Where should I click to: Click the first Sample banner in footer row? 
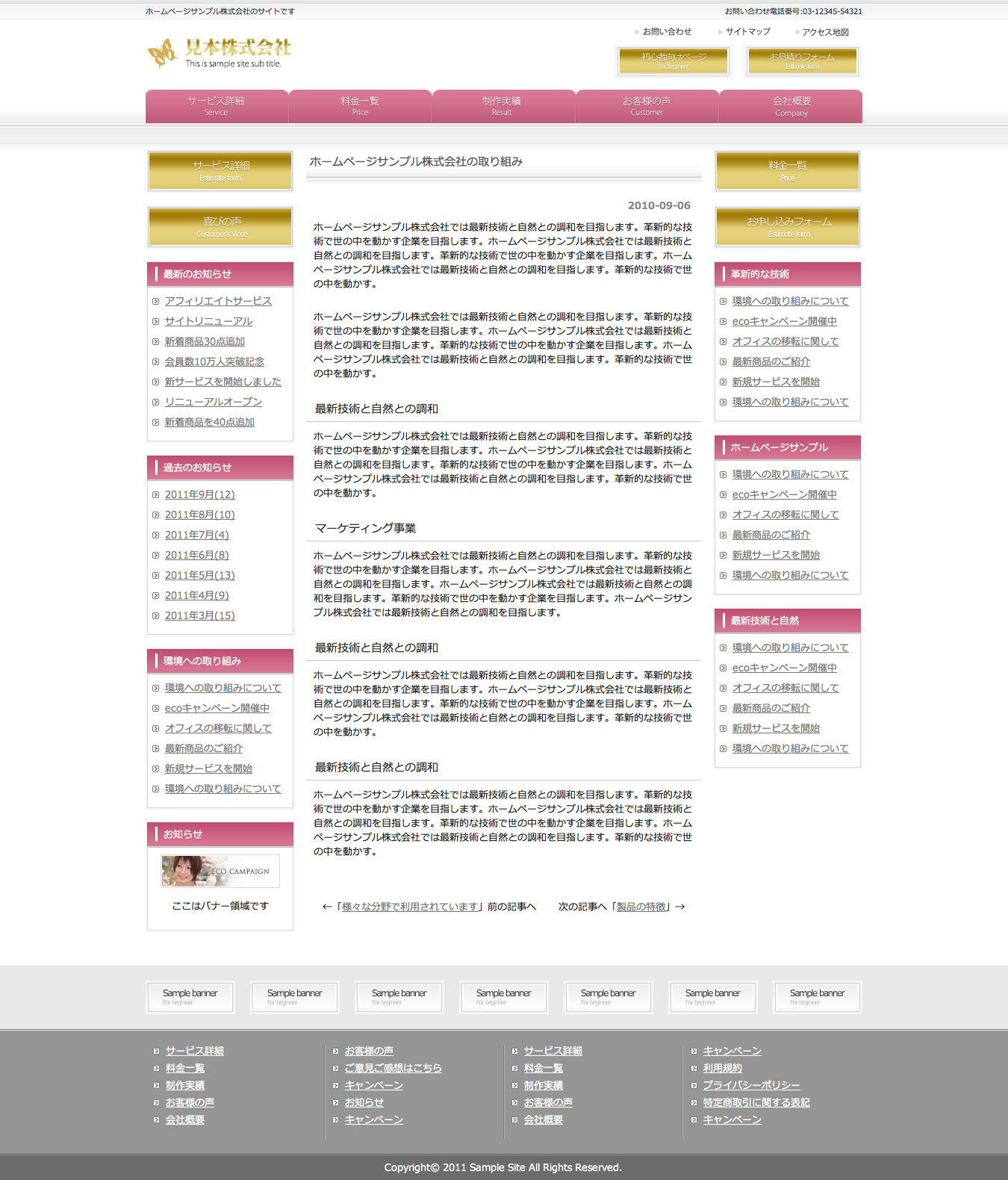click(190, 997)
